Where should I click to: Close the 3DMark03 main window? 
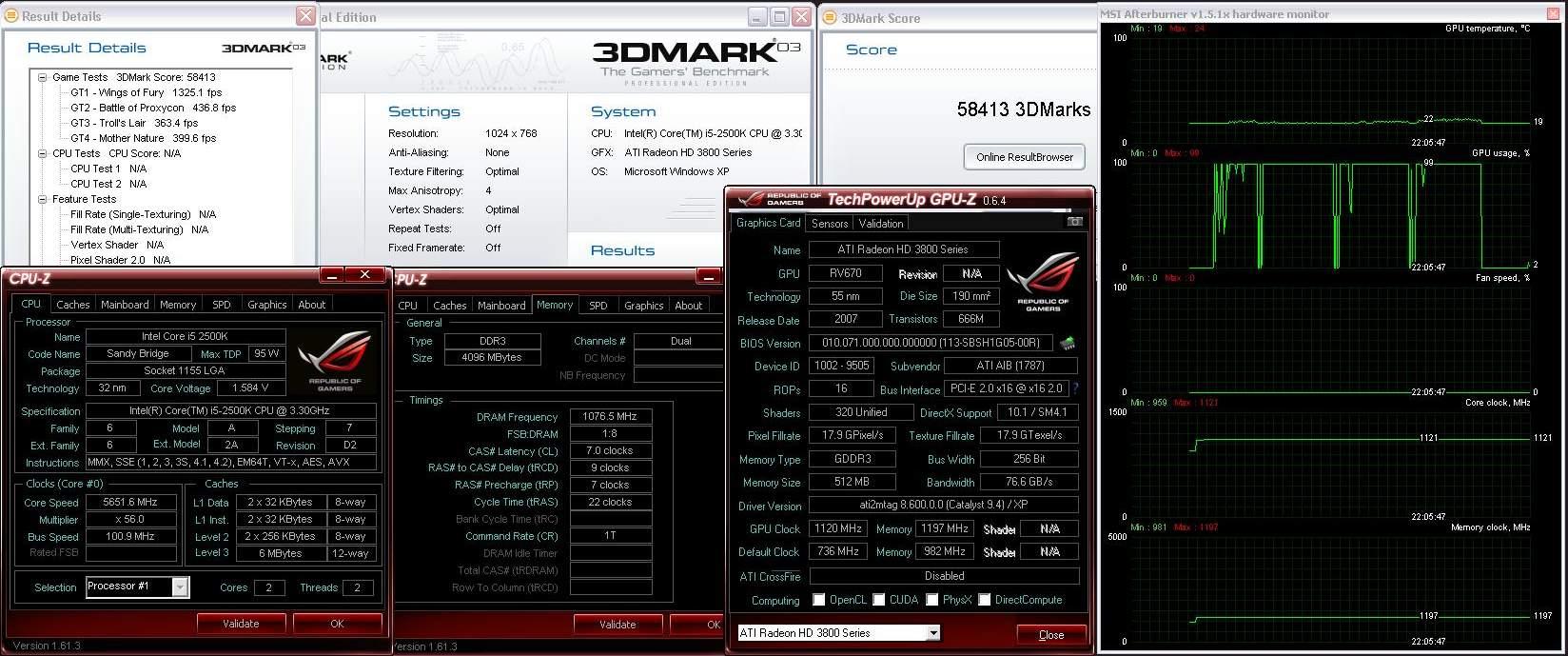pyautogui.click(x=802, y=17)
